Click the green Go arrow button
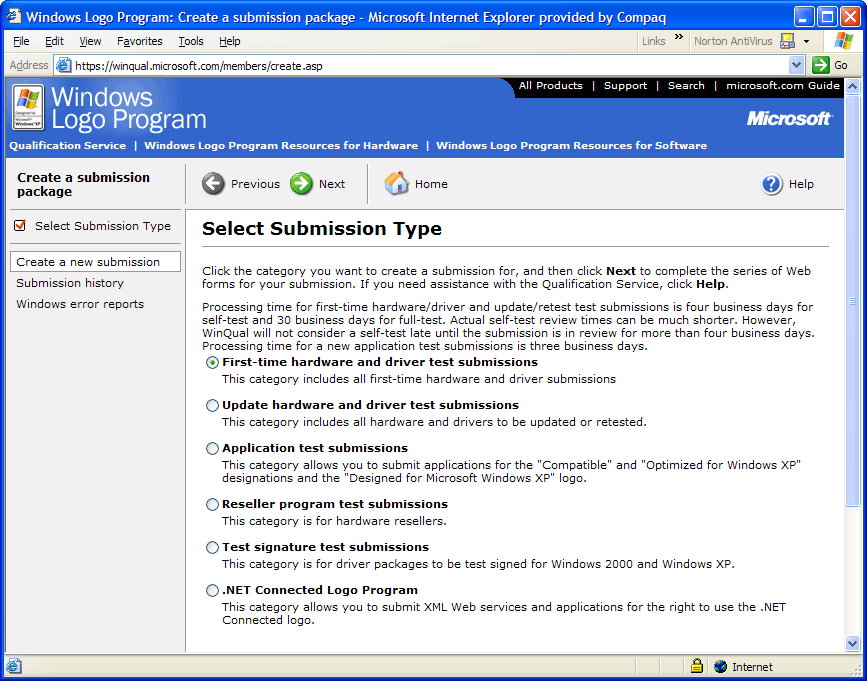Screen dimensions: 867x681 pos(821,65)
